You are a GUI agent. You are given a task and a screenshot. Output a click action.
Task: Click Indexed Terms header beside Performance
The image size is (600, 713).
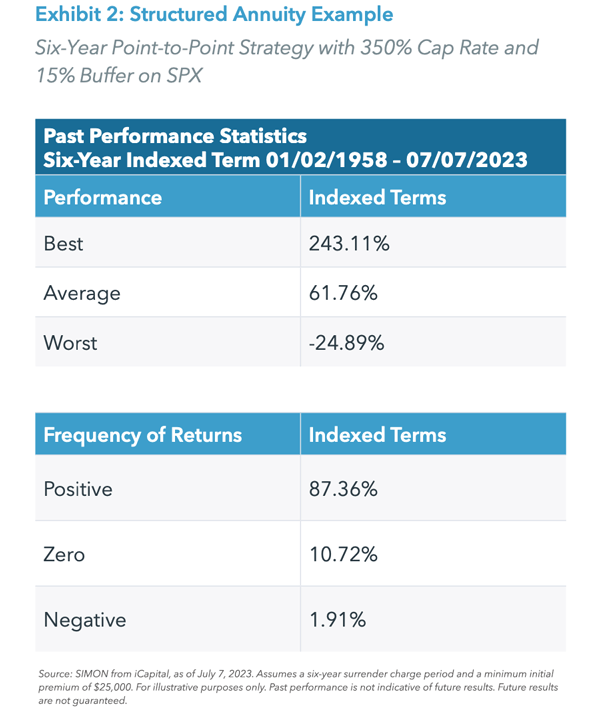[x=378, y=197]
